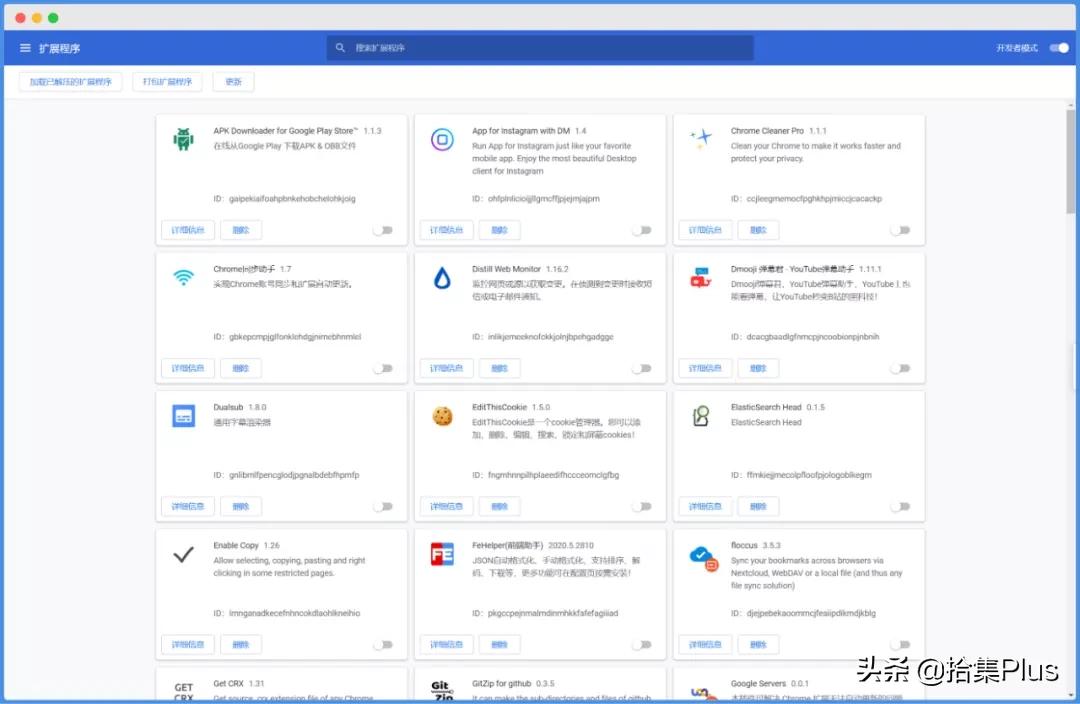Viewport: 1080px width, 704px height.
Task: Click the FeHelper FE icon
Action: (x=442, y=555)
